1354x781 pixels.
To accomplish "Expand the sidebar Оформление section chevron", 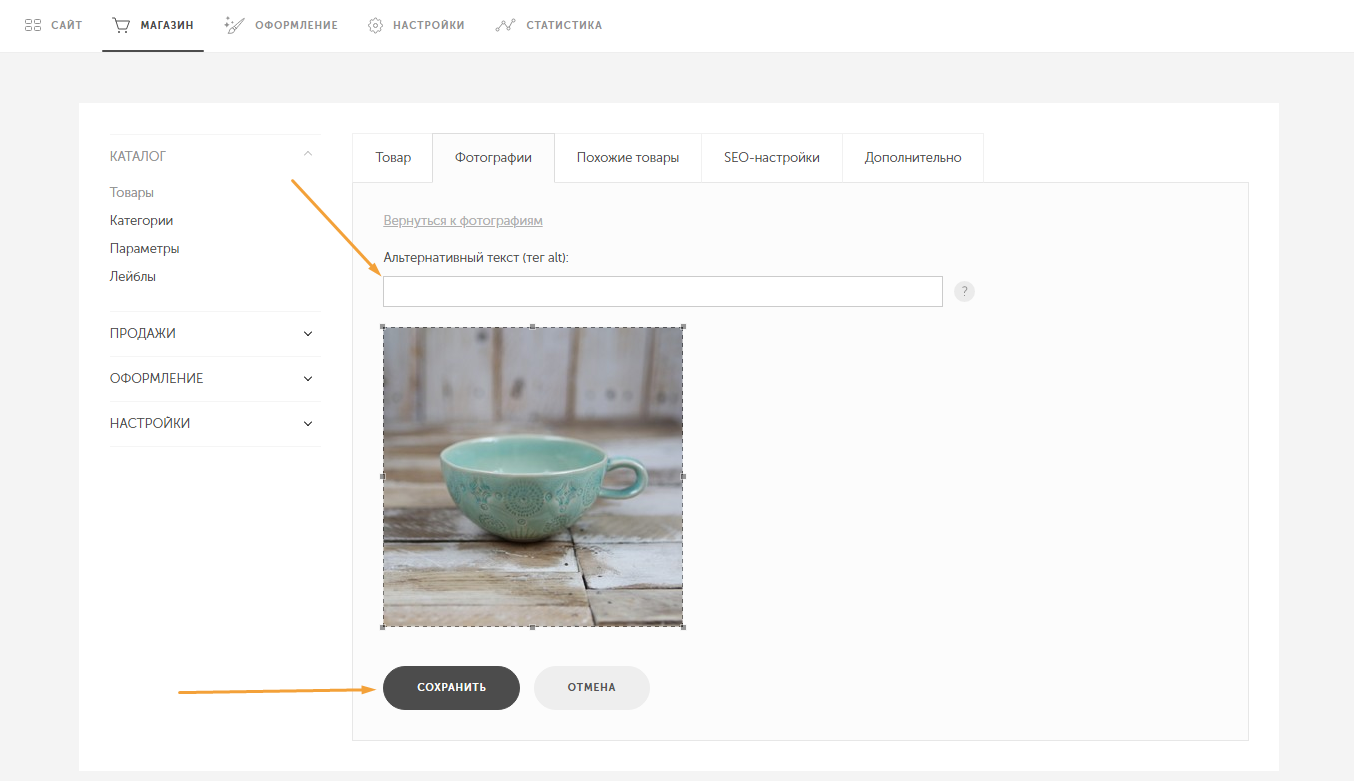I will (308, 379).
